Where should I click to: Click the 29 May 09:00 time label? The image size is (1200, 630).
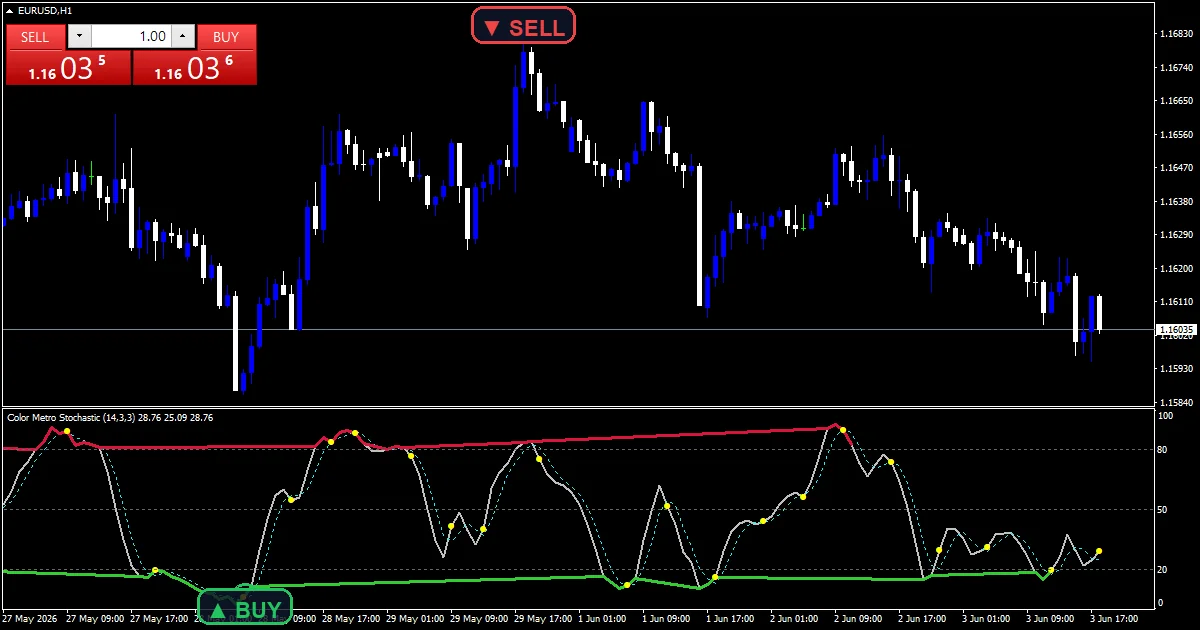pyautogui.click(x=479, y=619)
